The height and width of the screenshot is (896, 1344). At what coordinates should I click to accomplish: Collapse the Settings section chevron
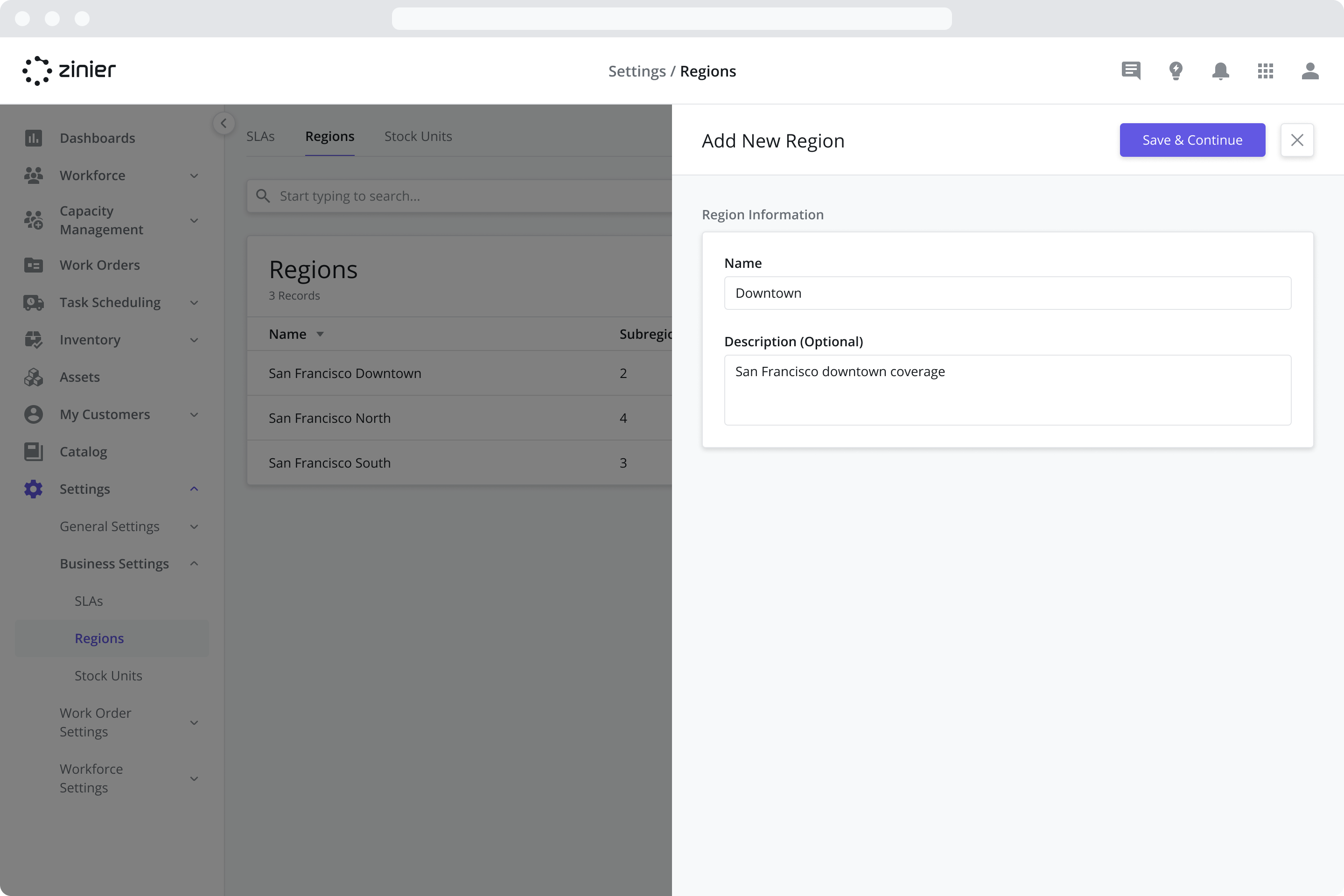click(194, 489)
